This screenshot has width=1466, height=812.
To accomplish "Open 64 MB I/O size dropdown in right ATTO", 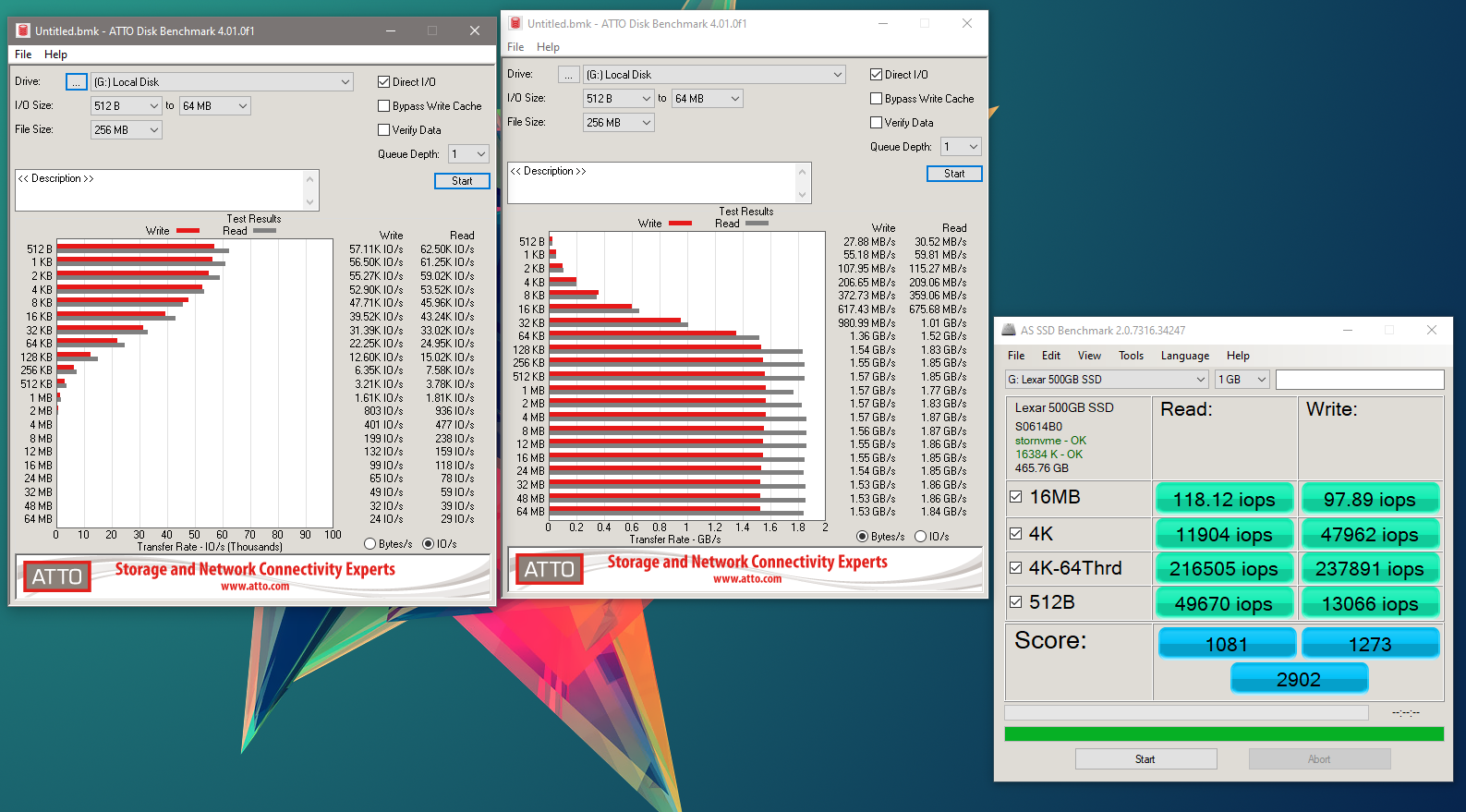I will (x=708, y=99).
